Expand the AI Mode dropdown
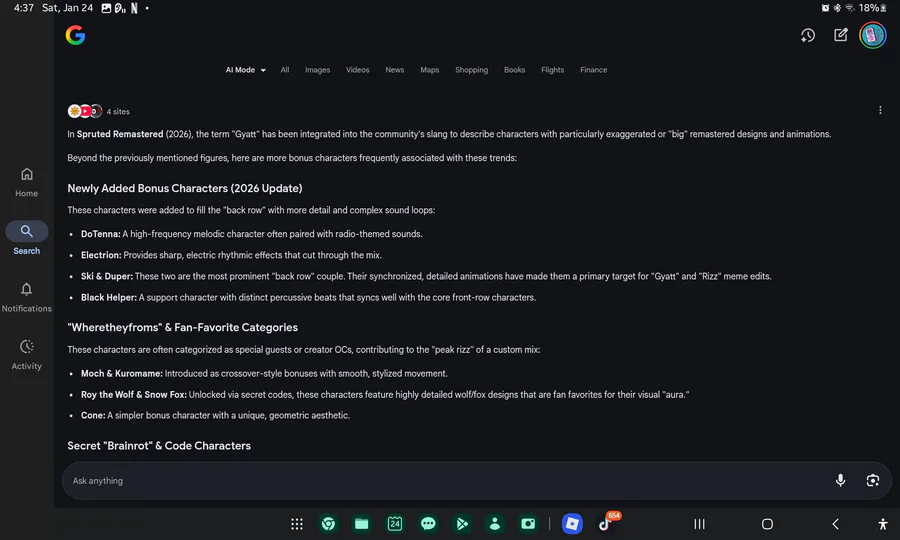Screen dimensions: 900x540 point(246,70)
